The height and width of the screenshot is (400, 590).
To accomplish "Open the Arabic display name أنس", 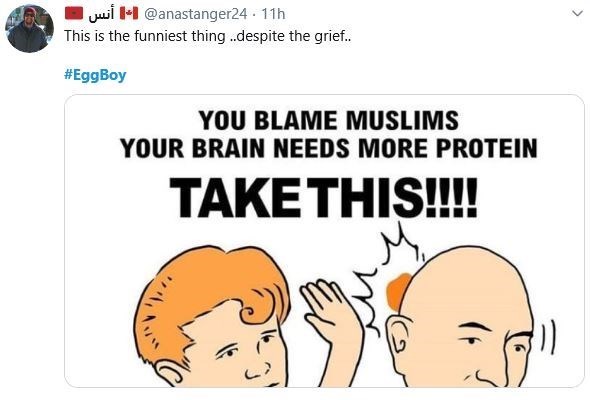I will tap(101, 14).
